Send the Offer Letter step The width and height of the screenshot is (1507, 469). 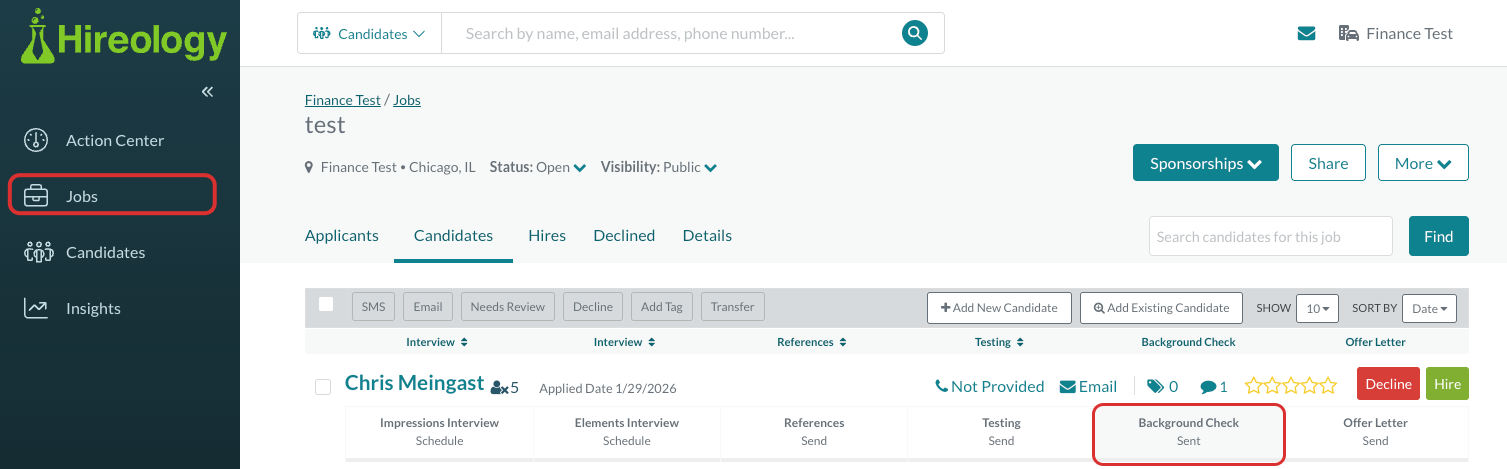1375,432
